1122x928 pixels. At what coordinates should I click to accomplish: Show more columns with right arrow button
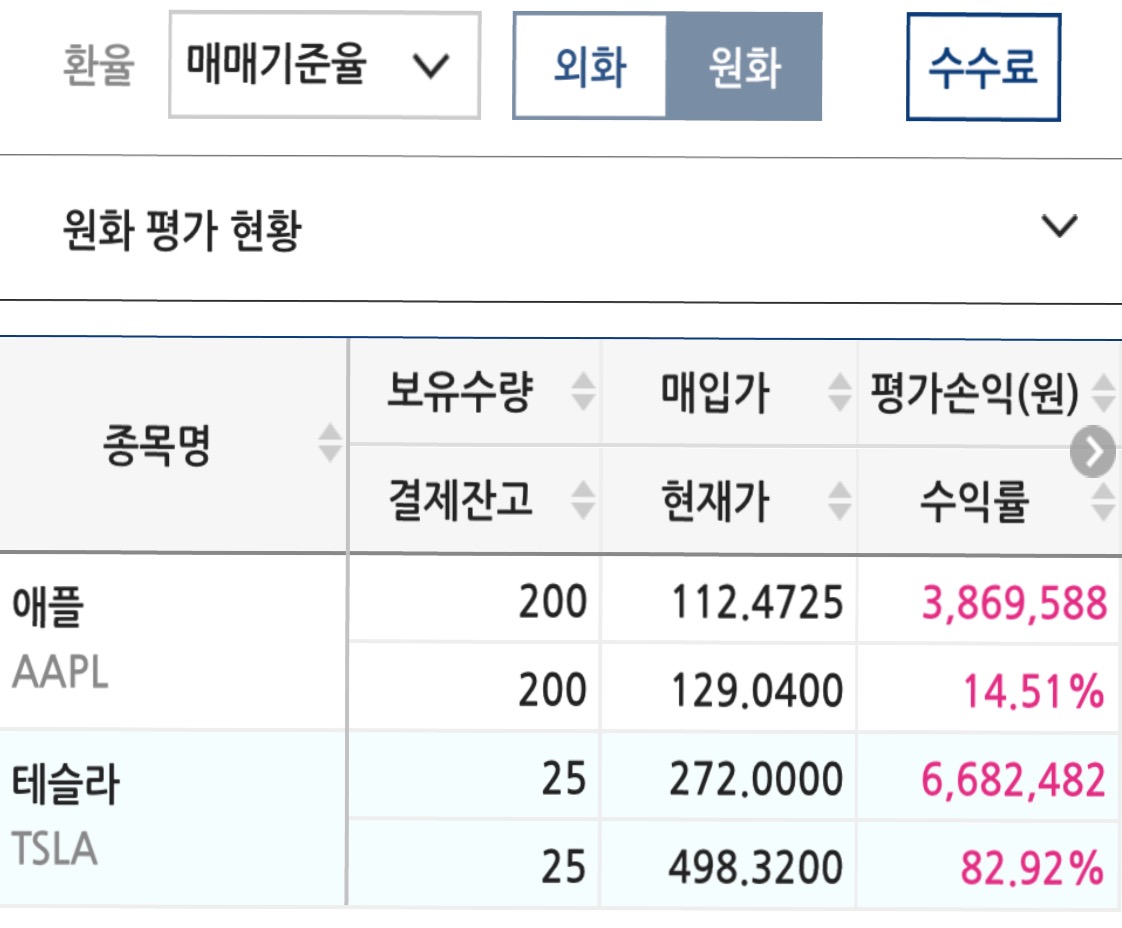(1093, 451)
